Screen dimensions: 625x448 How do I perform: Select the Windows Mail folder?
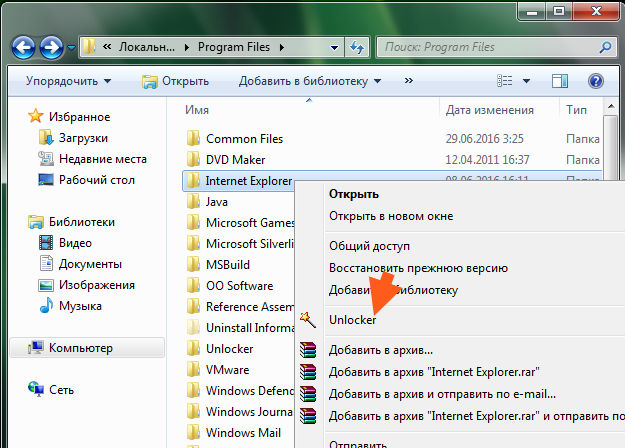click(244, 433)
